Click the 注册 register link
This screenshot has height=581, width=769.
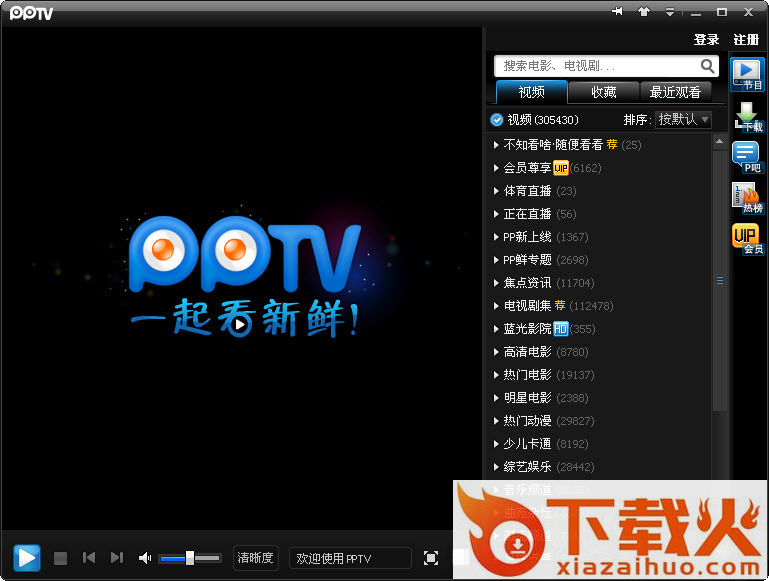pos(746,40)
